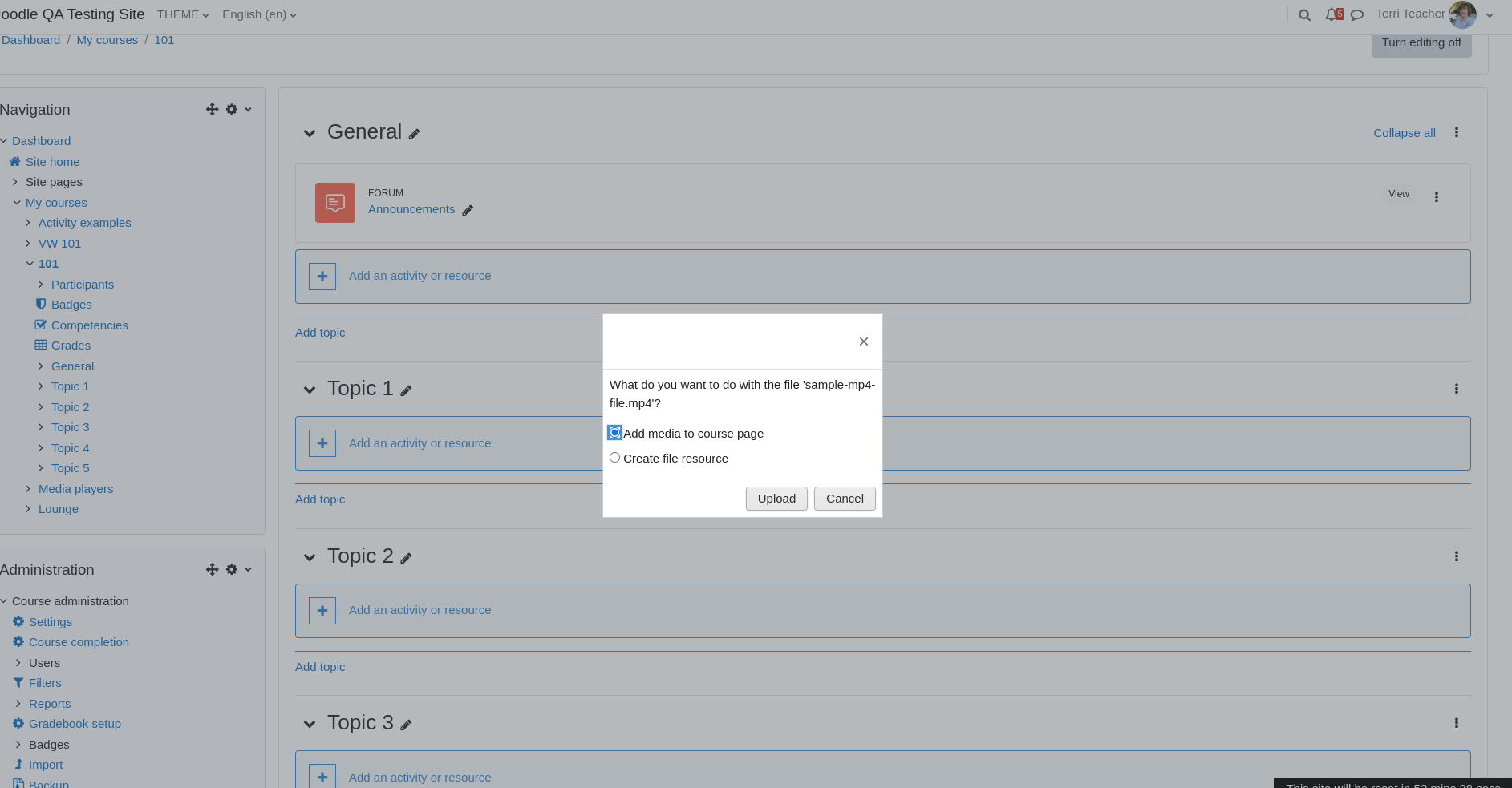
Task: Click the Announcements forum icon
Action: [335, 203]
